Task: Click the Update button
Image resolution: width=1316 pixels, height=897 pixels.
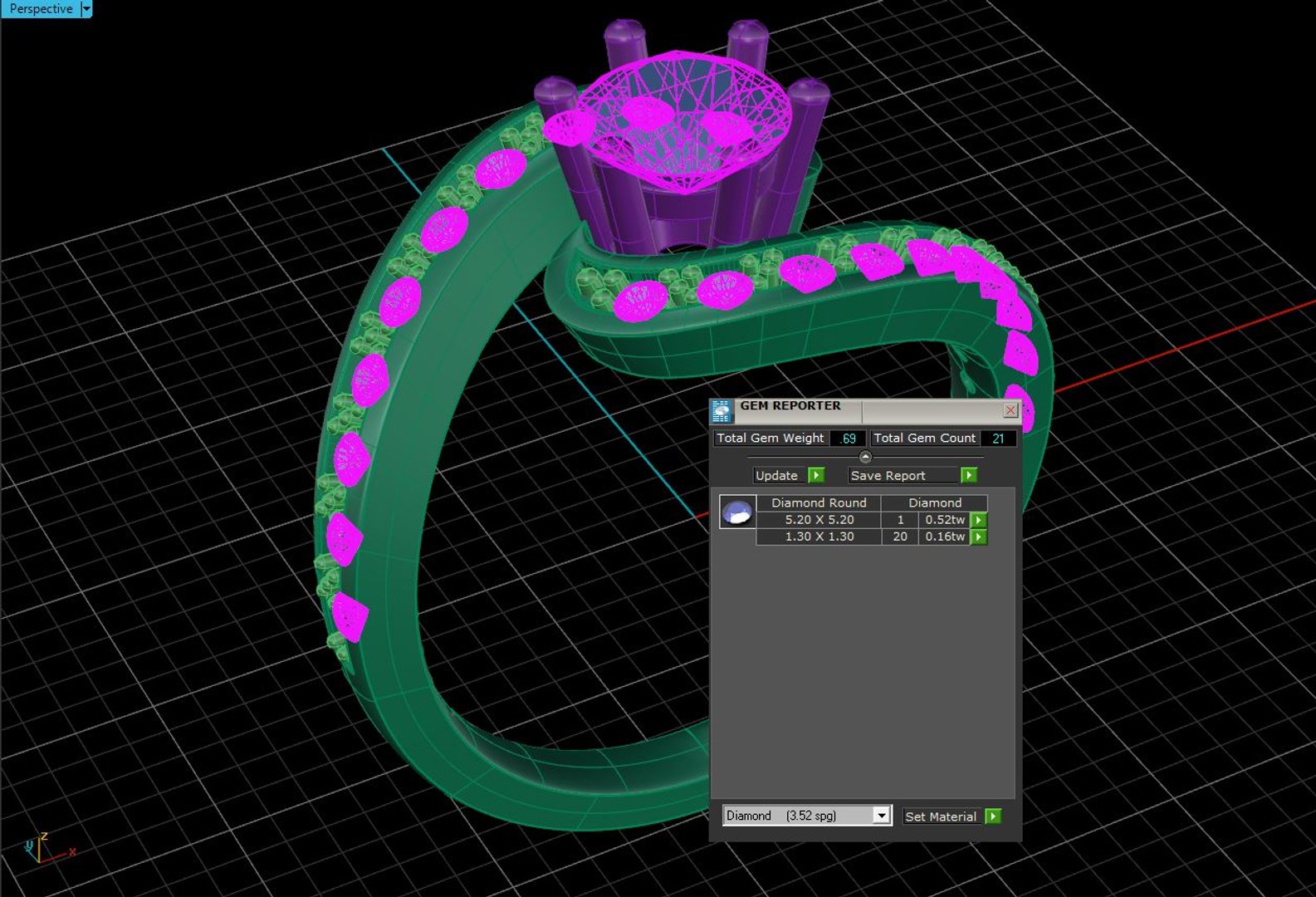Action: pyautogui.click(x=777, y=475)
